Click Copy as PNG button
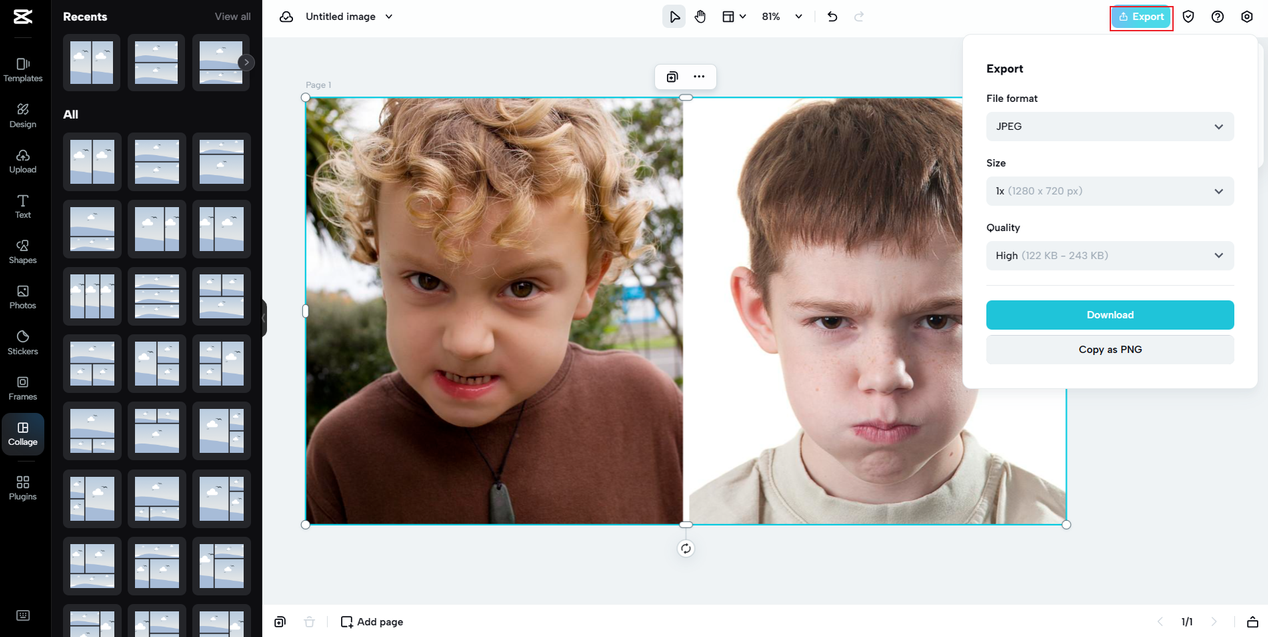Viewport: 1268px width, 637px height. tap(1110, 350)
